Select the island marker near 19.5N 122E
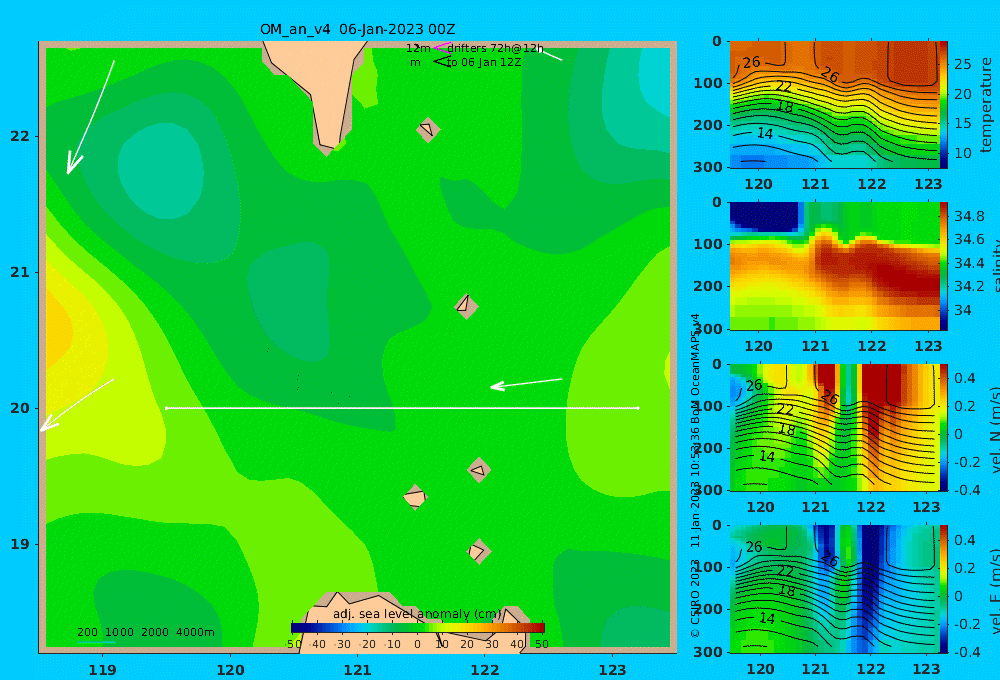This screenshot has height=680, width=1000. pos(479,470)
